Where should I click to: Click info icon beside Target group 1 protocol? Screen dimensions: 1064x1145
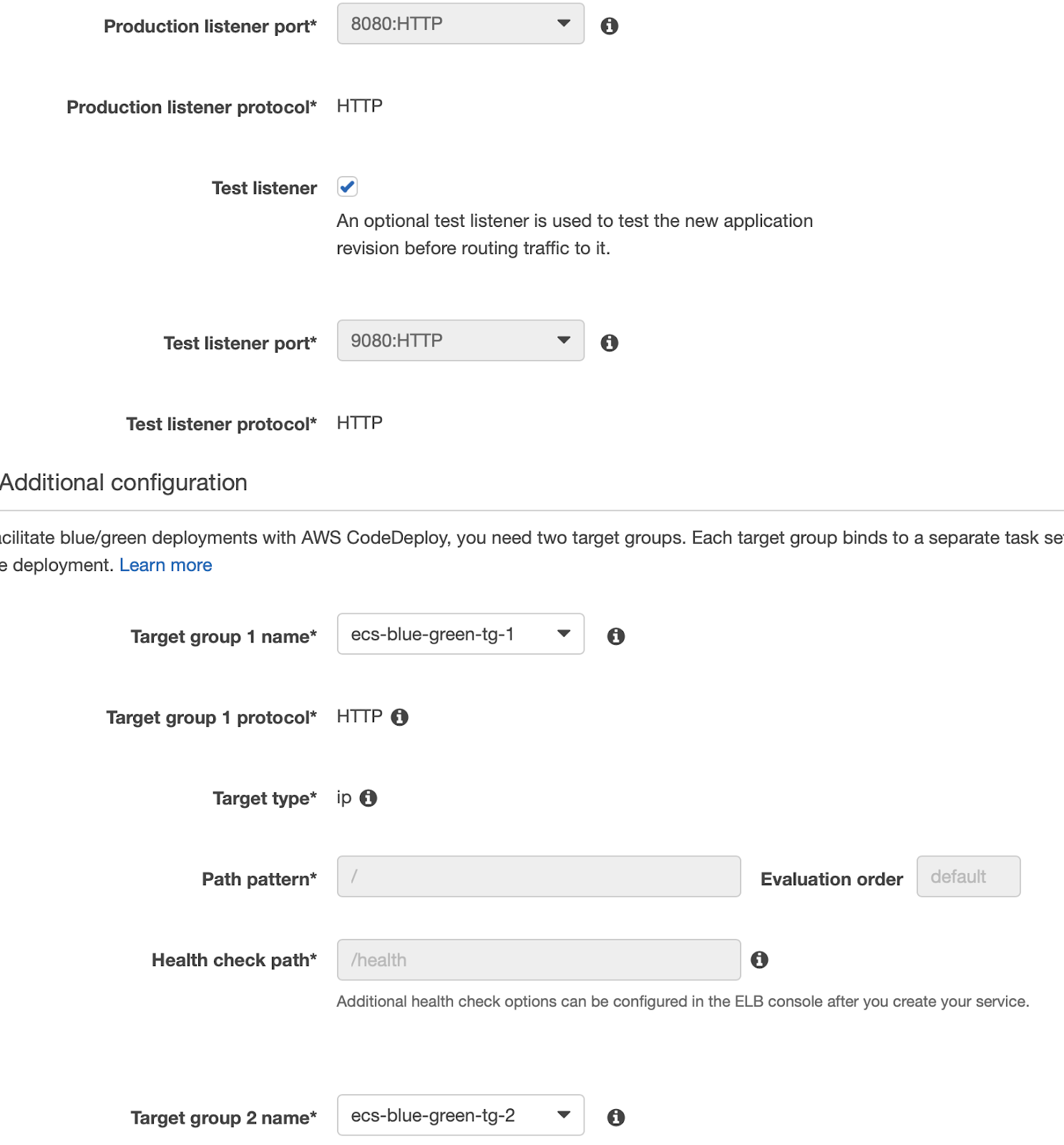[399, 717]
